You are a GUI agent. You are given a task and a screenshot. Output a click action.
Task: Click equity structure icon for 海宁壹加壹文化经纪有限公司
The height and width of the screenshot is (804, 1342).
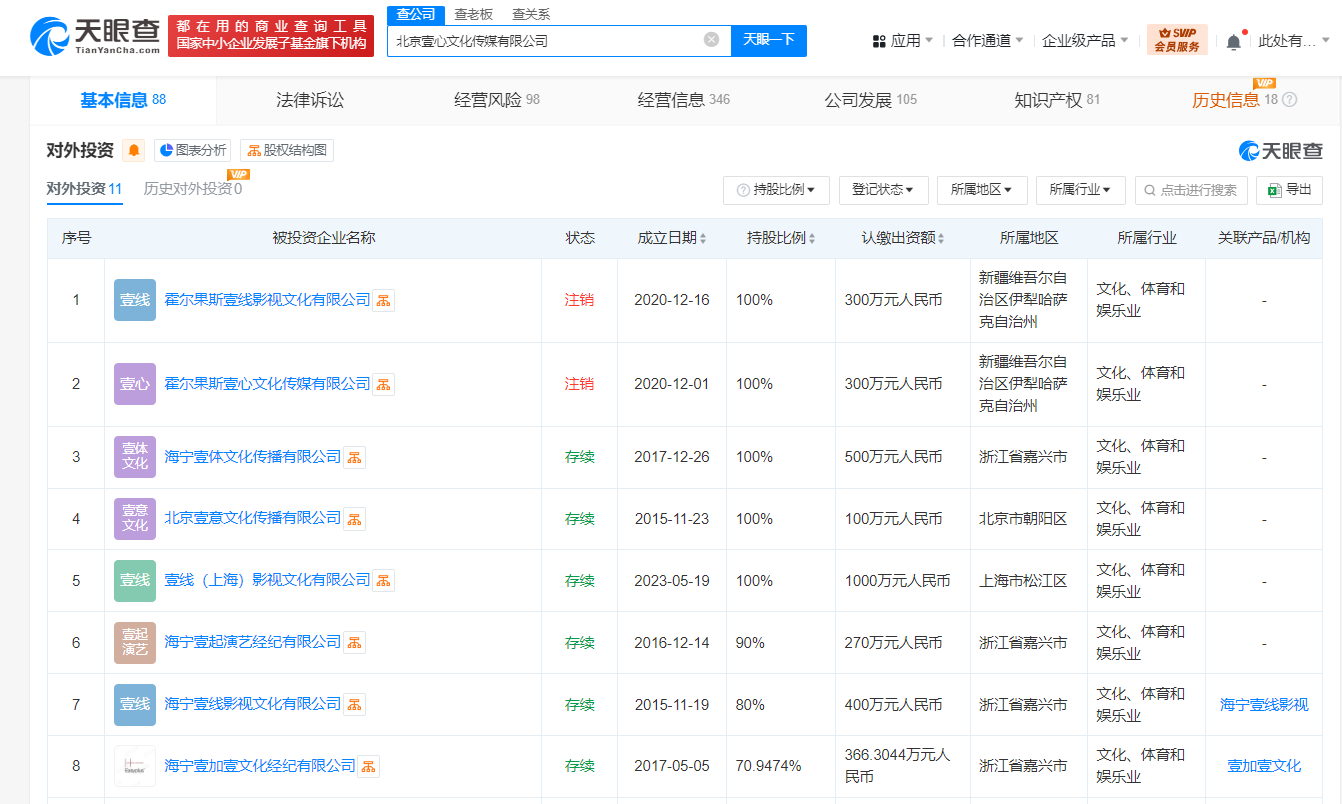[369, 766]
